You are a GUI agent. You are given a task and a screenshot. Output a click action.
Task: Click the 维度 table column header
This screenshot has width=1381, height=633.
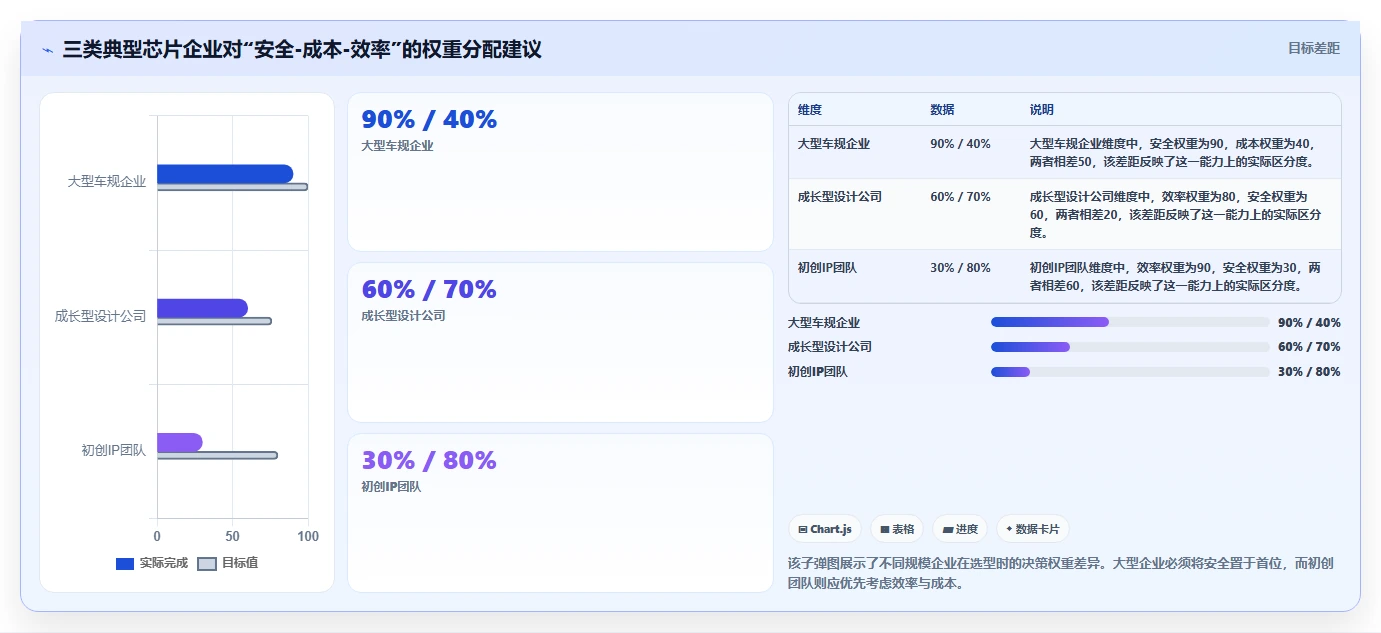point(810,110)
